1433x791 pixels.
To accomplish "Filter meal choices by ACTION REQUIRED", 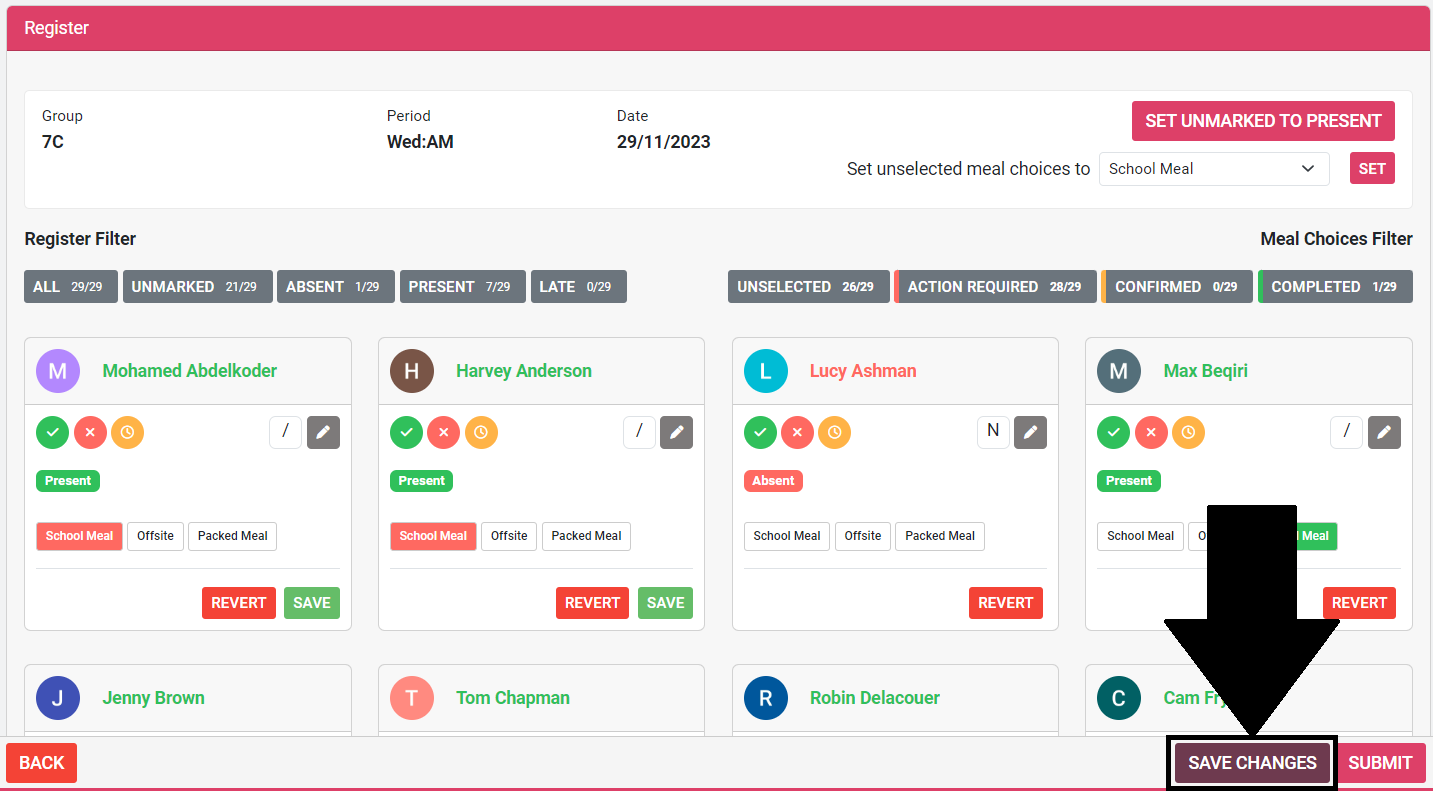I will click(x=995, y=287).
